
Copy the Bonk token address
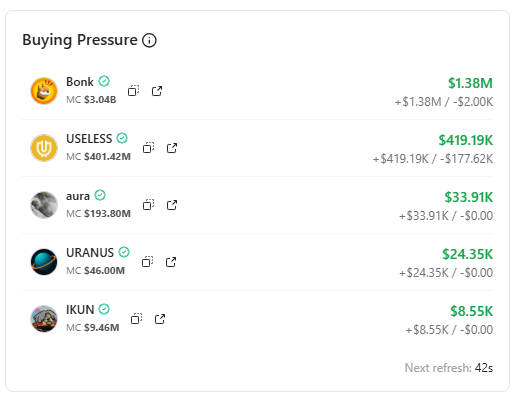coord(133,91)
